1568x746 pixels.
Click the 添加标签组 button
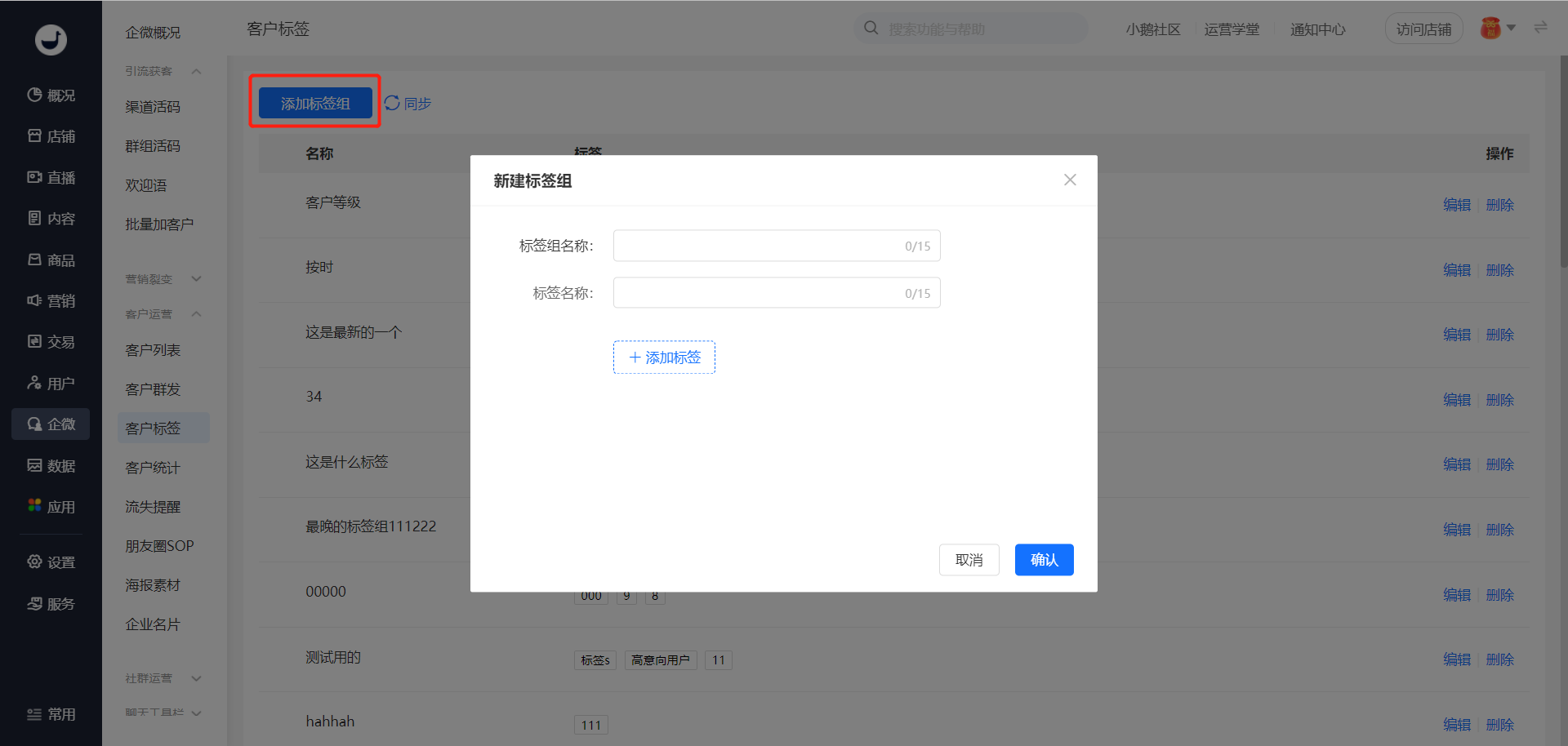(315, 103)
